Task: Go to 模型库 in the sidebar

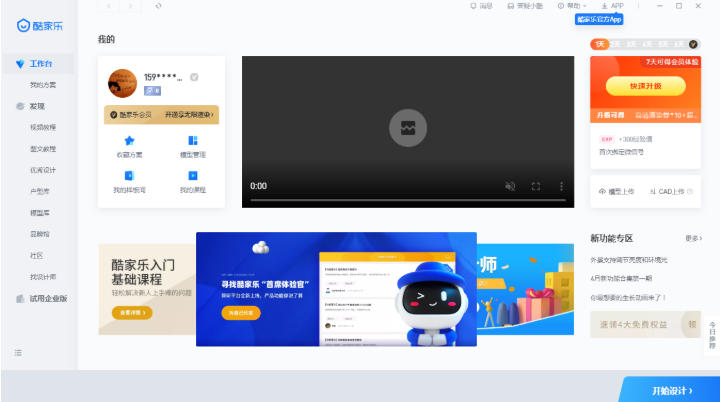Action: (39, 213)
